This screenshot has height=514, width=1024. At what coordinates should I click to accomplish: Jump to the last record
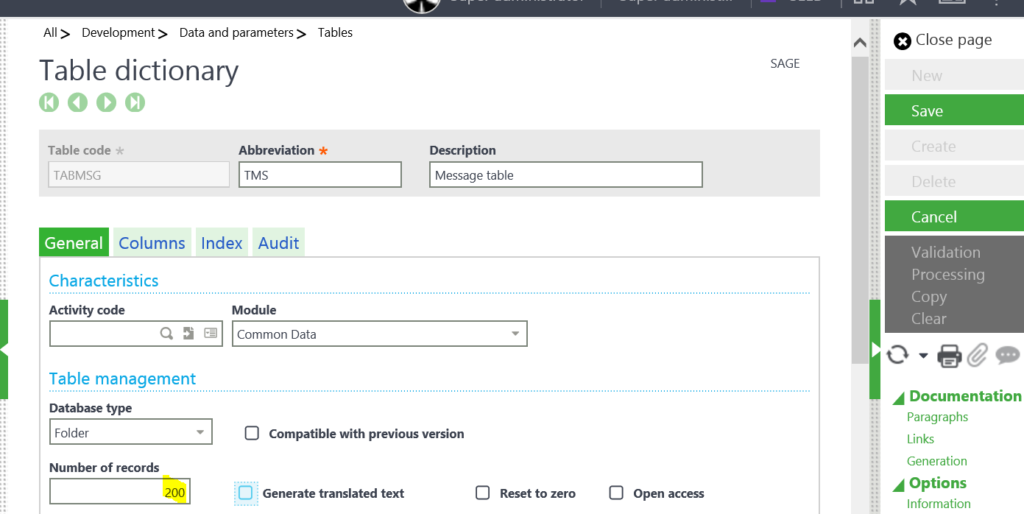click(x=135, y=102)
